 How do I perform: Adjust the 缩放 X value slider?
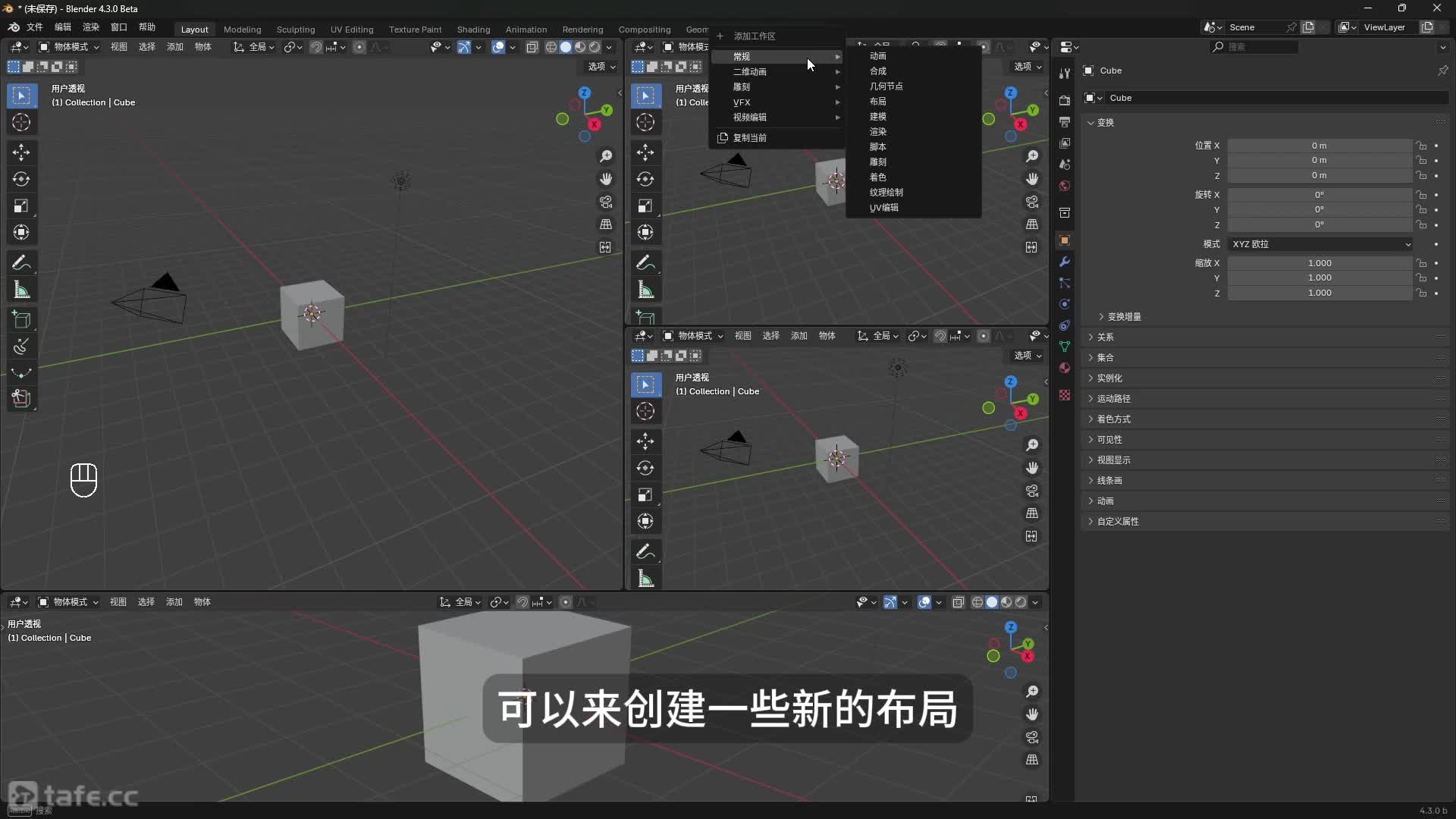1319,262
